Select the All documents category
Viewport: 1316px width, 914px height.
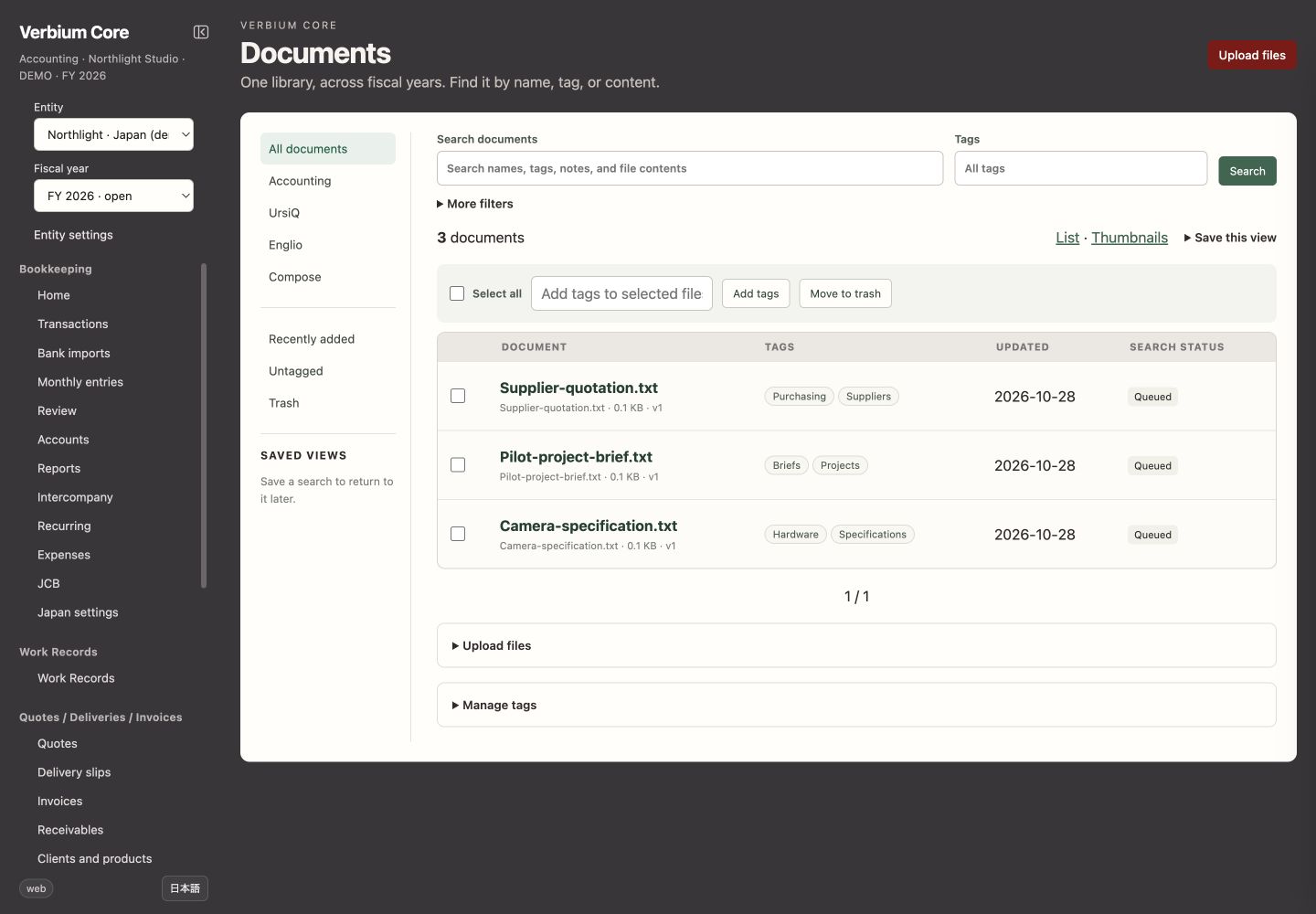coord(327,149)
